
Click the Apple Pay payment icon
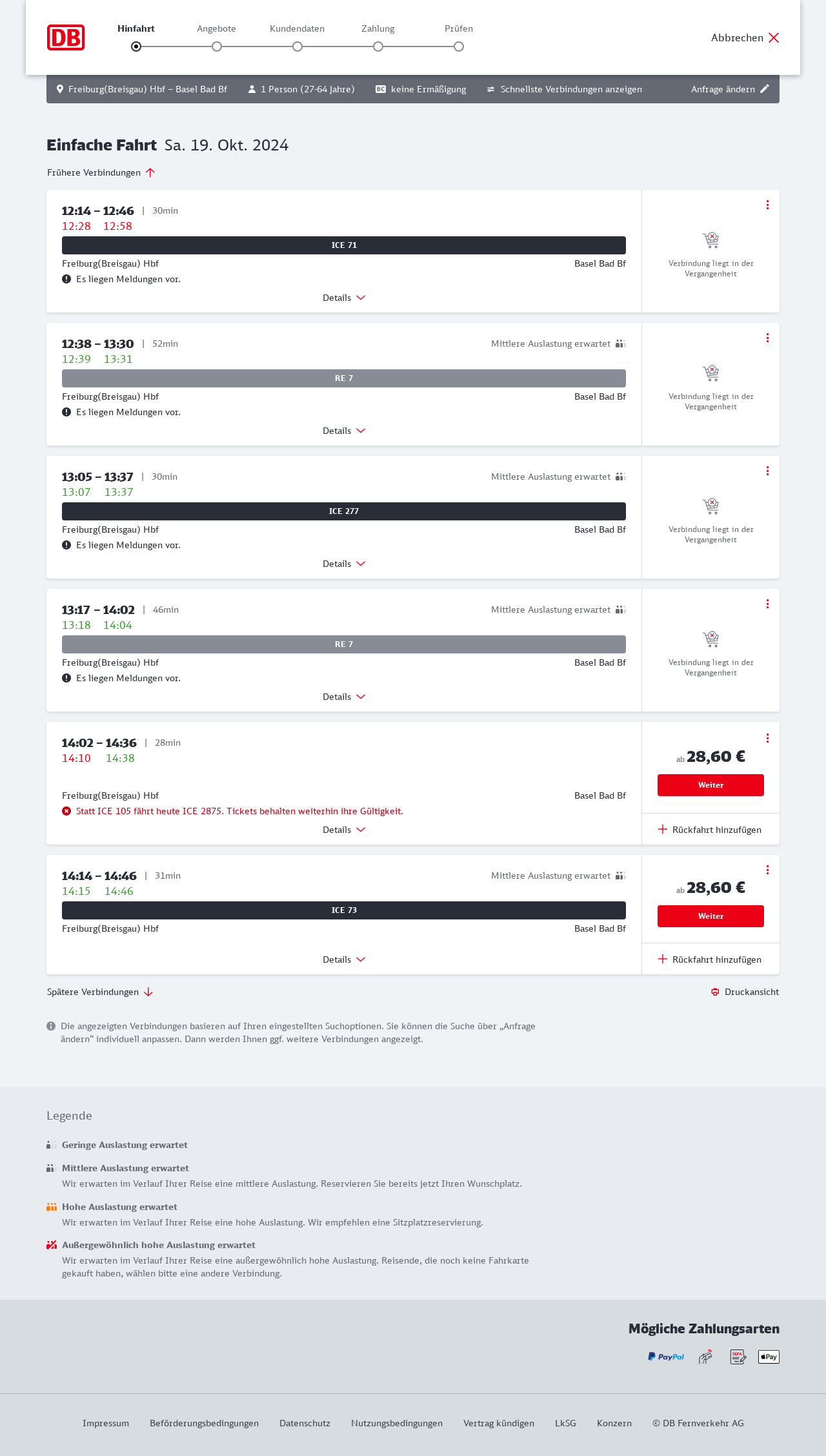click(x=769, y=1357)
